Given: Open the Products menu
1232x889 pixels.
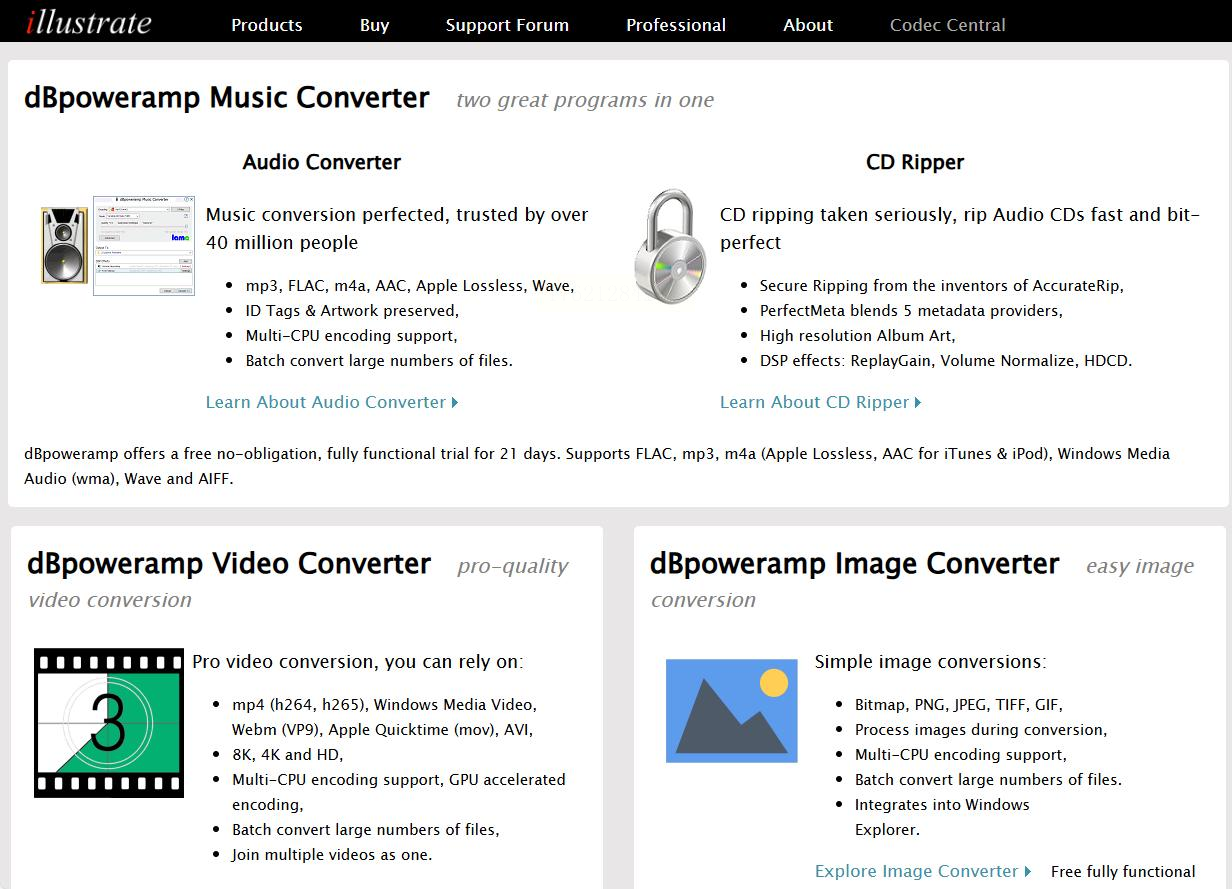Looking at the screenshot, I should [x=267, y=25].
